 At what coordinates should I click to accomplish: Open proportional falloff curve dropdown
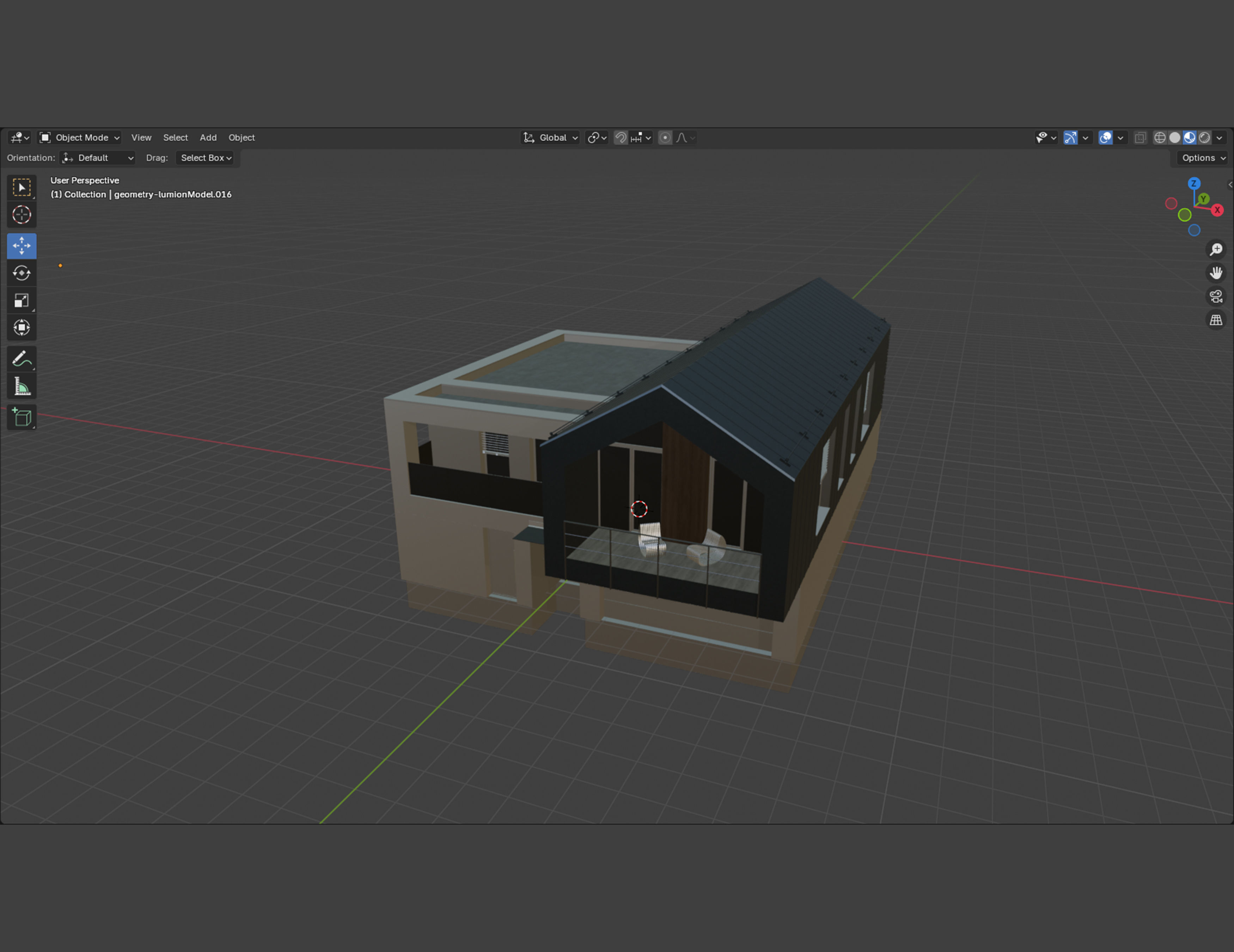[685, 138]
